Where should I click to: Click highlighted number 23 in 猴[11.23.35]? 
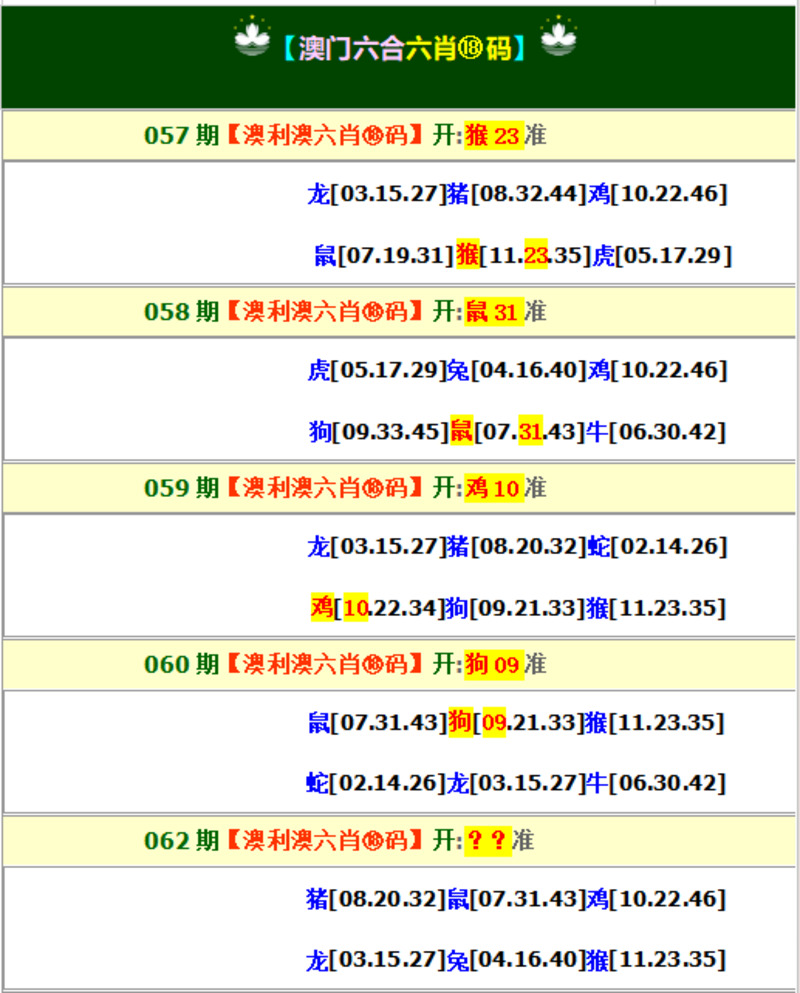(536, 256)
